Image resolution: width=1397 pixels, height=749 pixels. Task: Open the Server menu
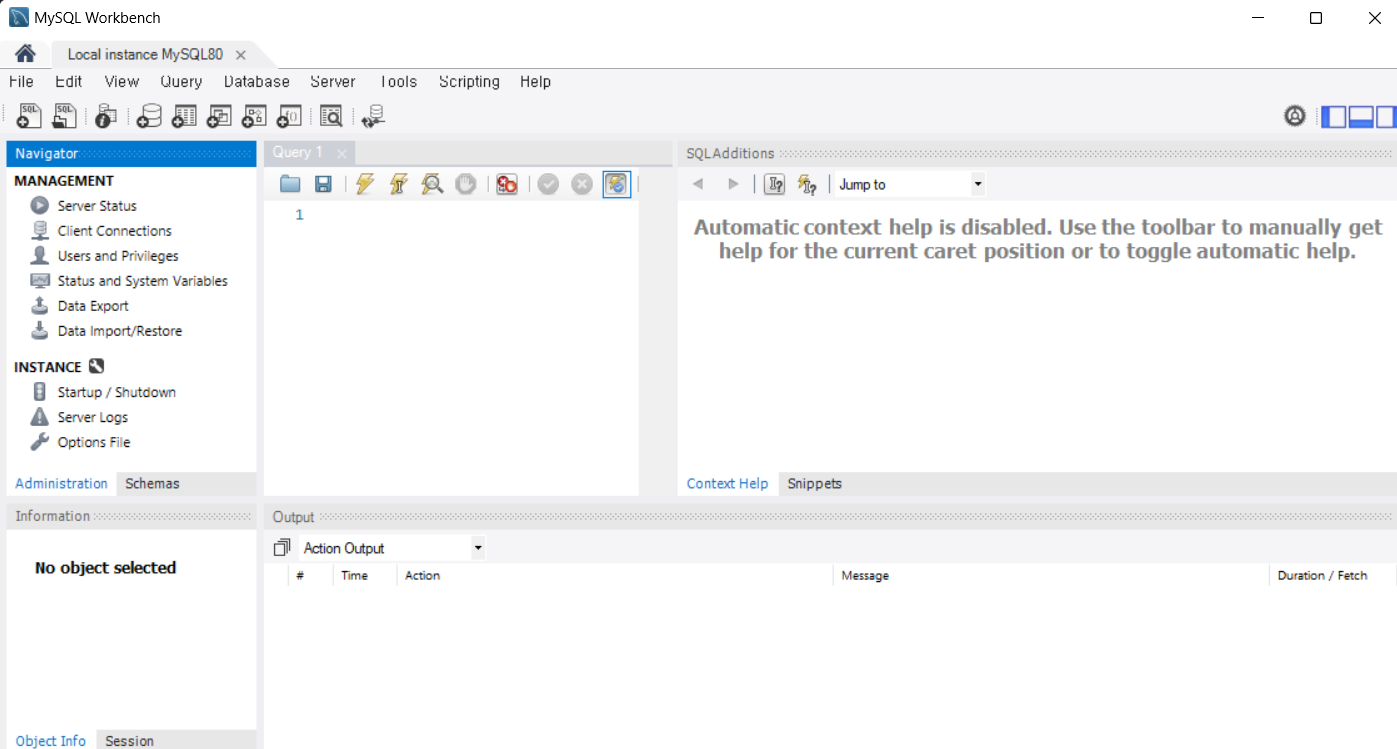point(333,82)
